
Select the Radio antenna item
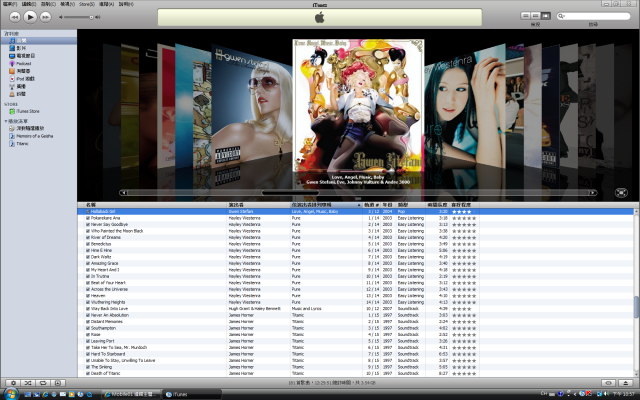pyautogui.click(x=39, y=86)
